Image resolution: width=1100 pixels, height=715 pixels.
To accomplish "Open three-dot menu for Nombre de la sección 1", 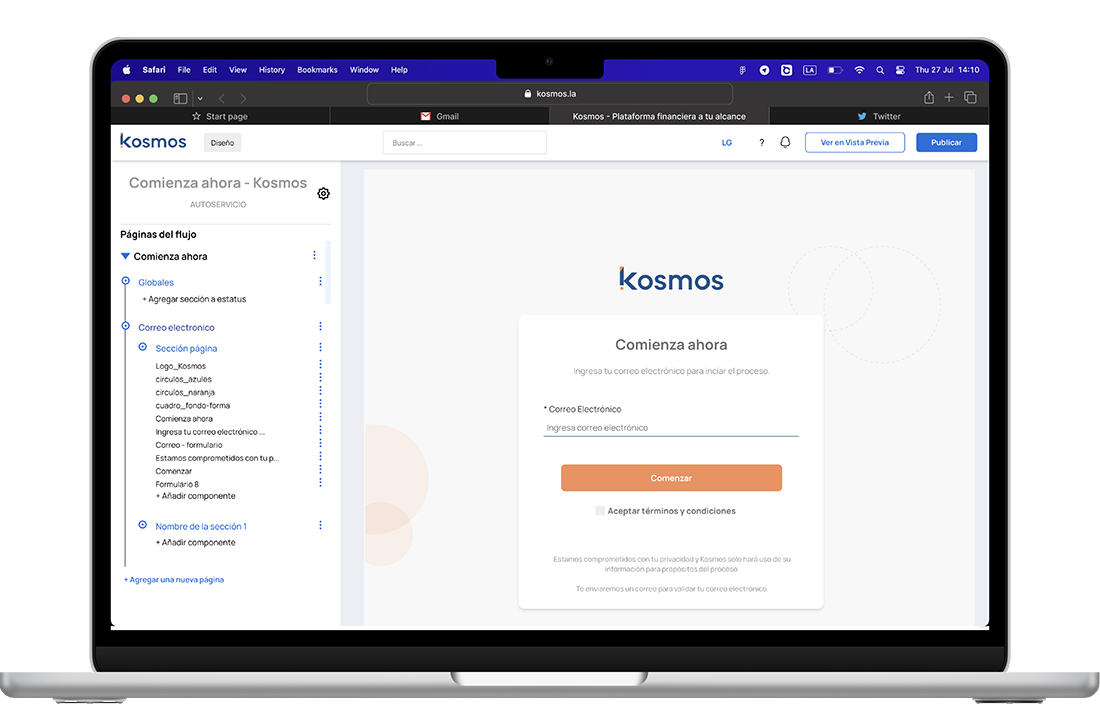I will pyautogui.click(x=321, y=525).
